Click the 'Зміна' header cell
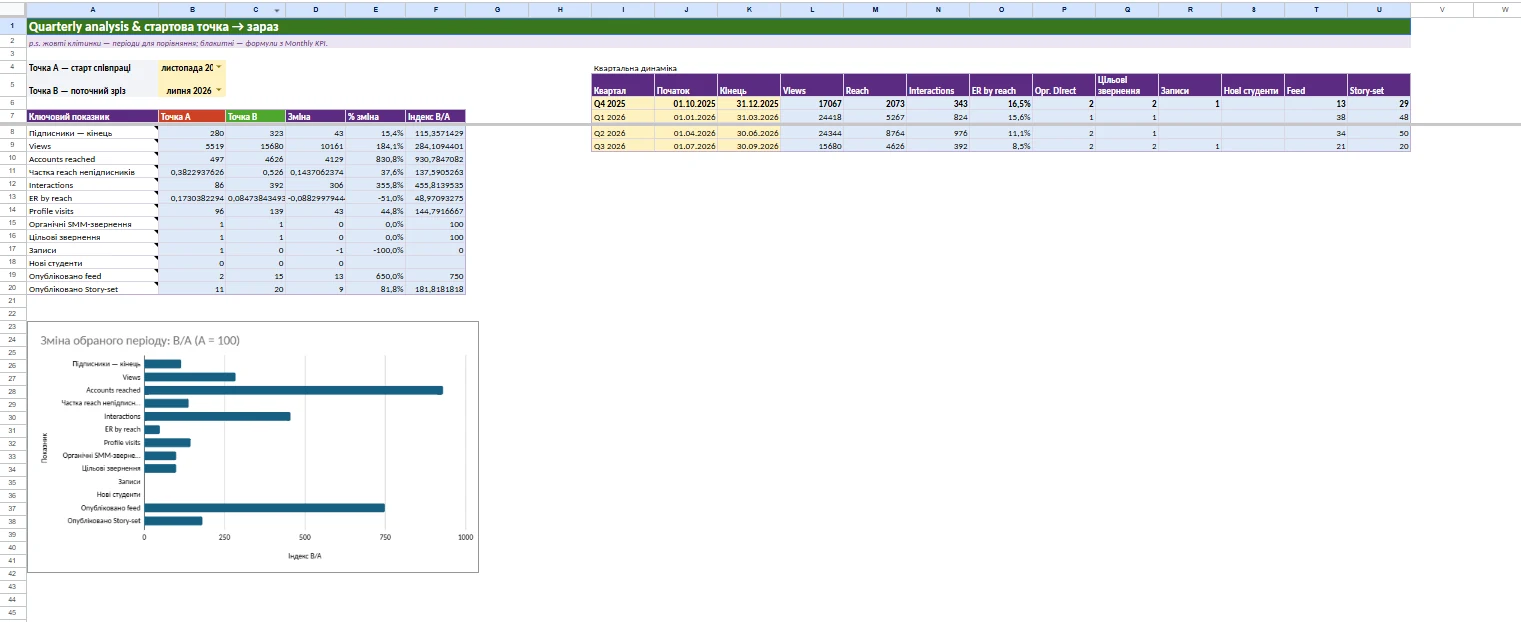The width and height of the screenshot is (1521, 622). tap(315, 116)
